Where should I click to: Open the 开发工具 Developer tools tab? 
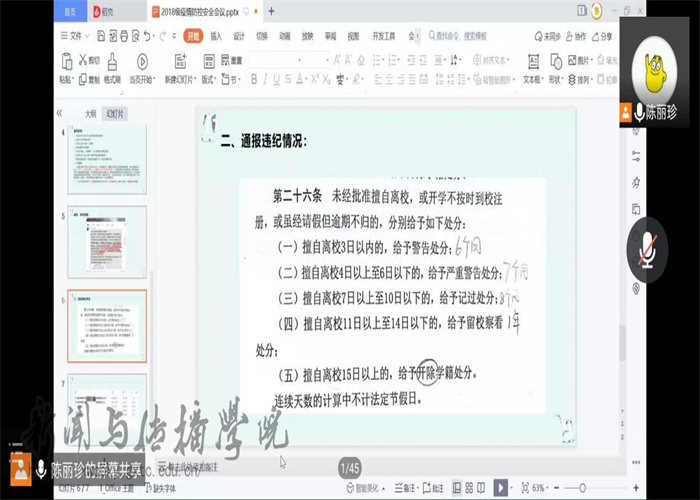pos(384,36)
